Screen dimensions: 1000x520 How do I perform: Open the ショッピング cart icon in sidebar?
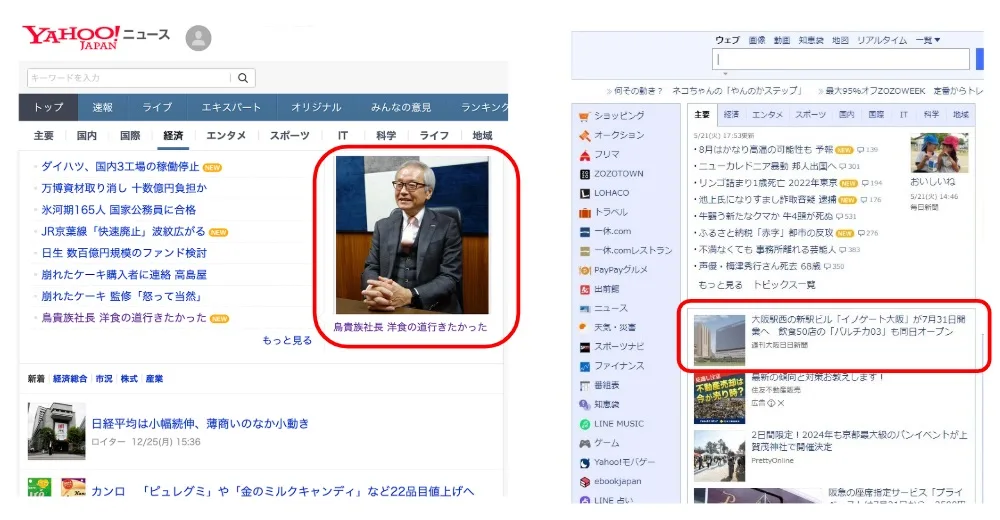click(584, 116)
